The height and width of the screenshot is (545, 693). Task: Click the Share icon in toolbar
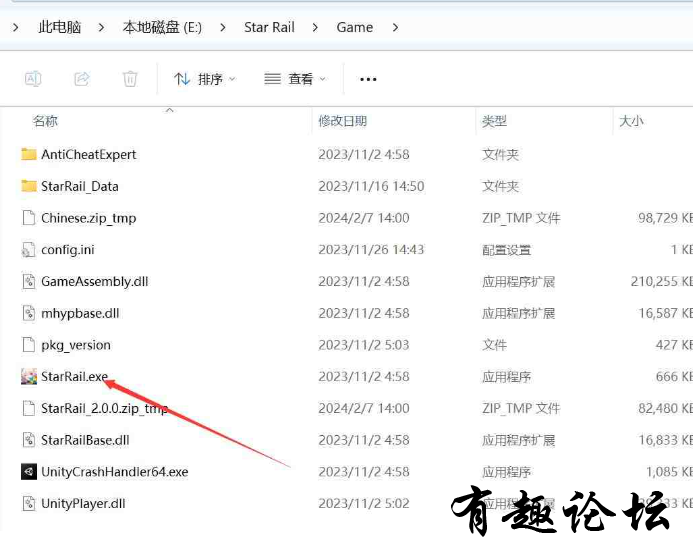pyautogui.click(x=82, y=78)
